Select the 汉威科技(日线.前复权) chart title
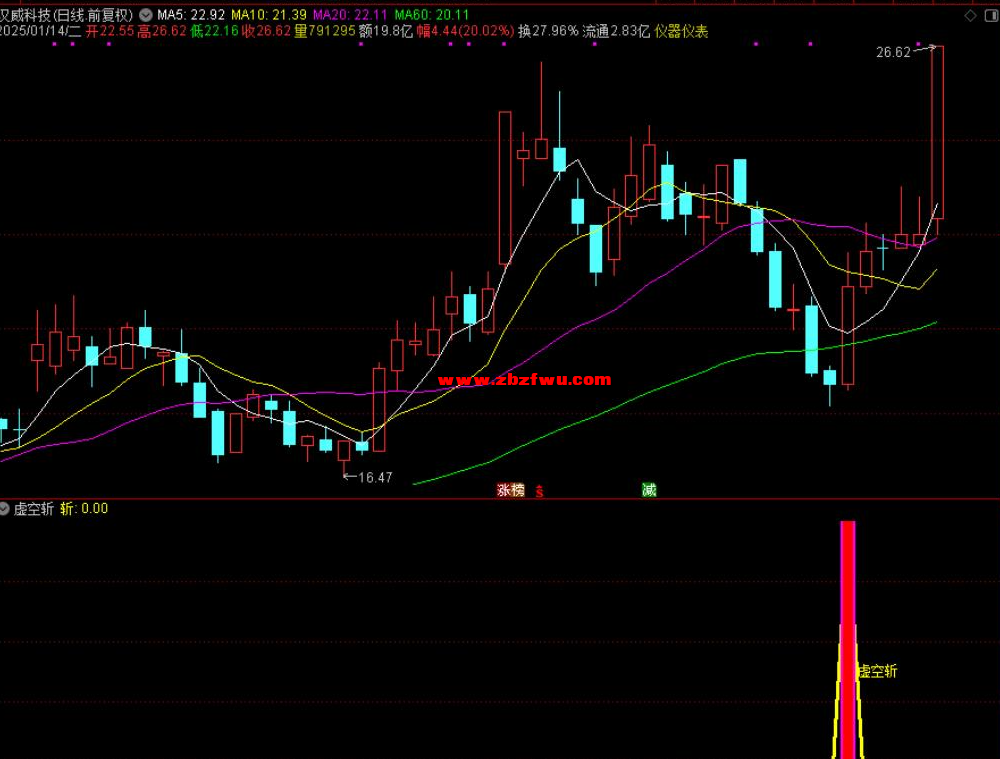This screenshot has height=759, width=1000. (x=66, y=15)
